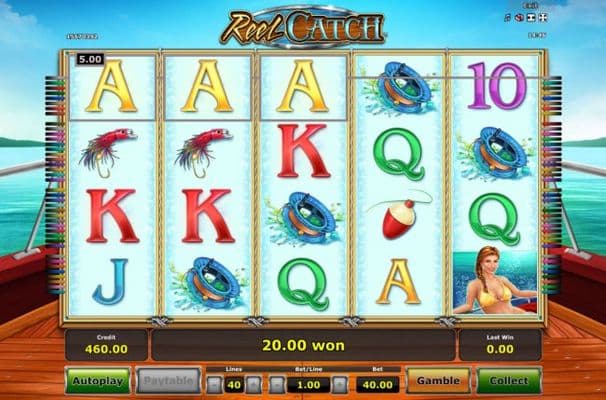Collect the winnings
Viewport: 606px width, 400px height.
pyautogui.click(x=509, y=381)
